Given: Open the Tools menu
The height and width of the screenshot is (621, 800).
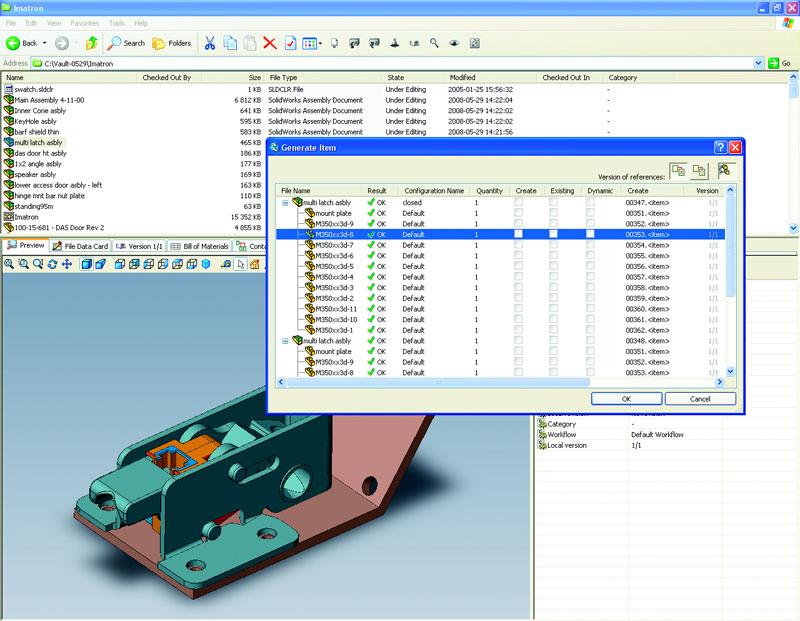Looking at the screenshot, I should 116,22.
